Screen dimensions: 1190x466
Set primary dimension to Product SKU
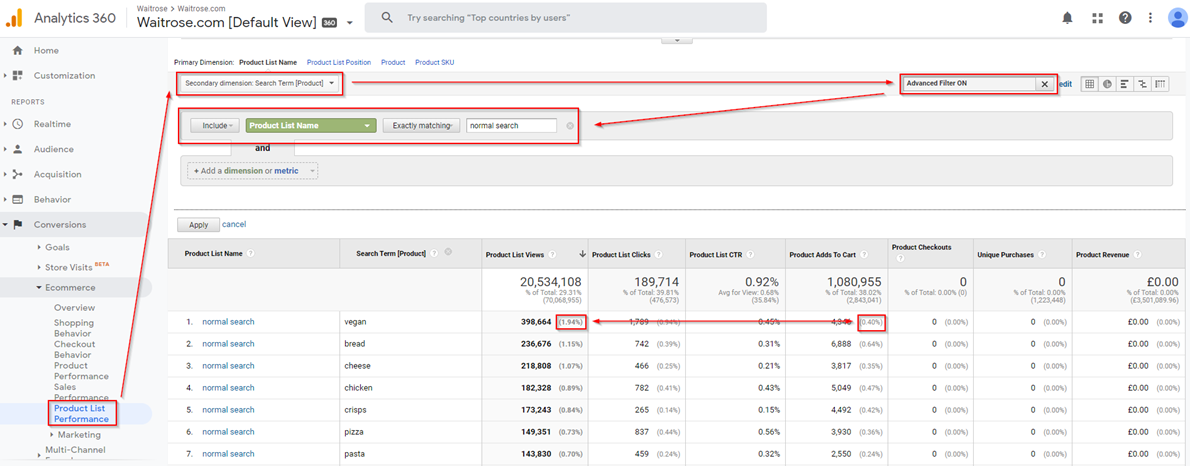(x=434, y=62)
